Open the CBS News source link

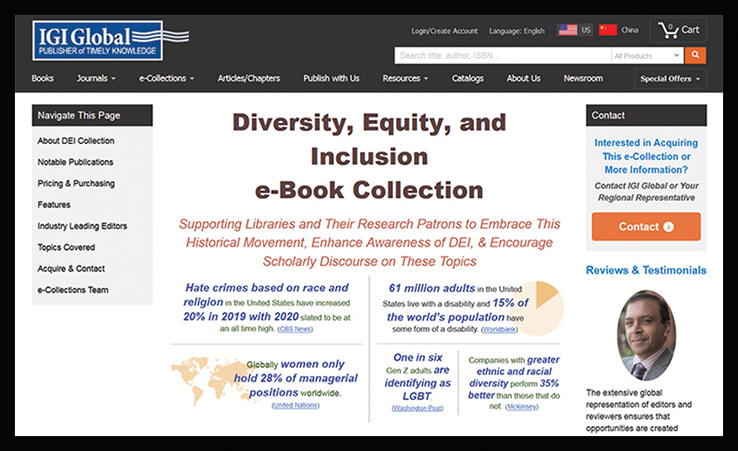(x=295, y=329)
